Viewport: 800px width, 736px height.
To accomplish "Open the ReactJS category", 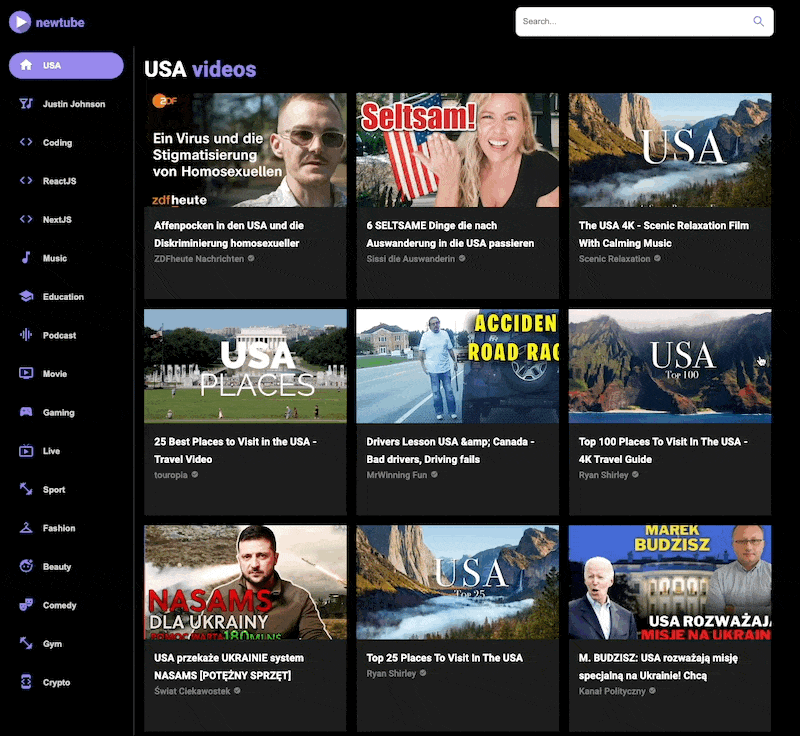I will click(66, 181).
